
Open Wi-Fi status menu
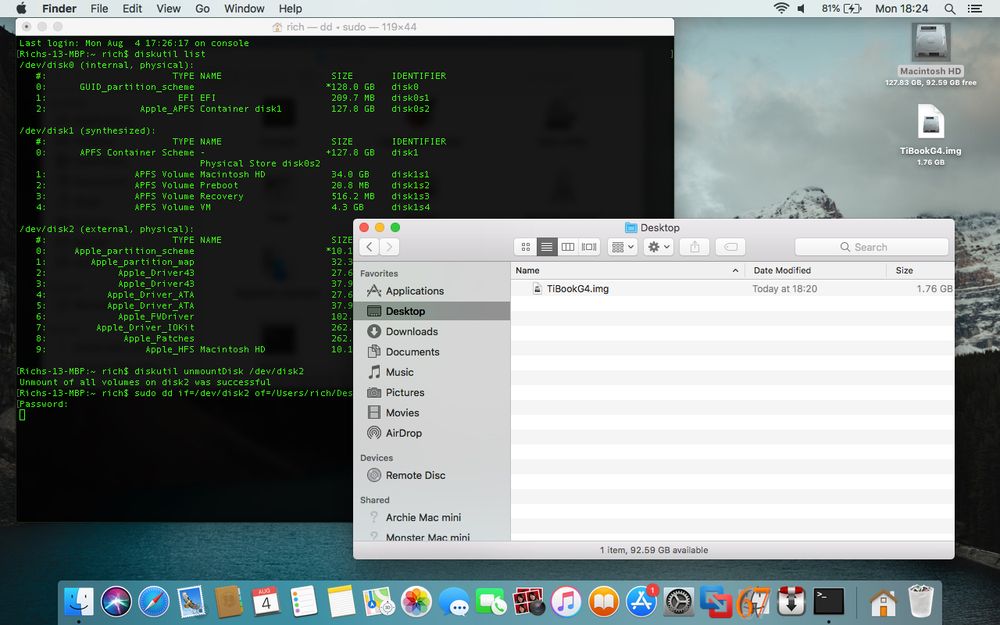(x=781, y=8)
